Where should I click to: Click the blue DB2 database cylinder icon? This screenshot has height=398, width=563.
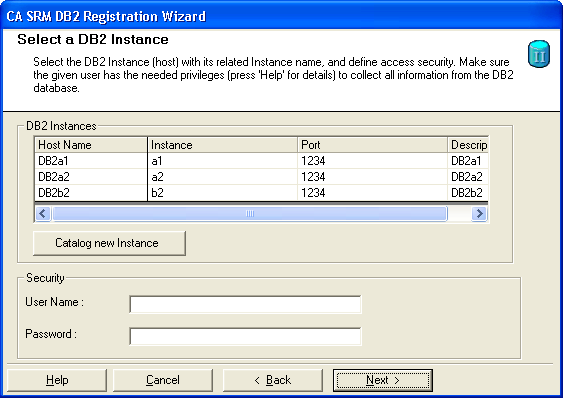click(x=539, y=54)
